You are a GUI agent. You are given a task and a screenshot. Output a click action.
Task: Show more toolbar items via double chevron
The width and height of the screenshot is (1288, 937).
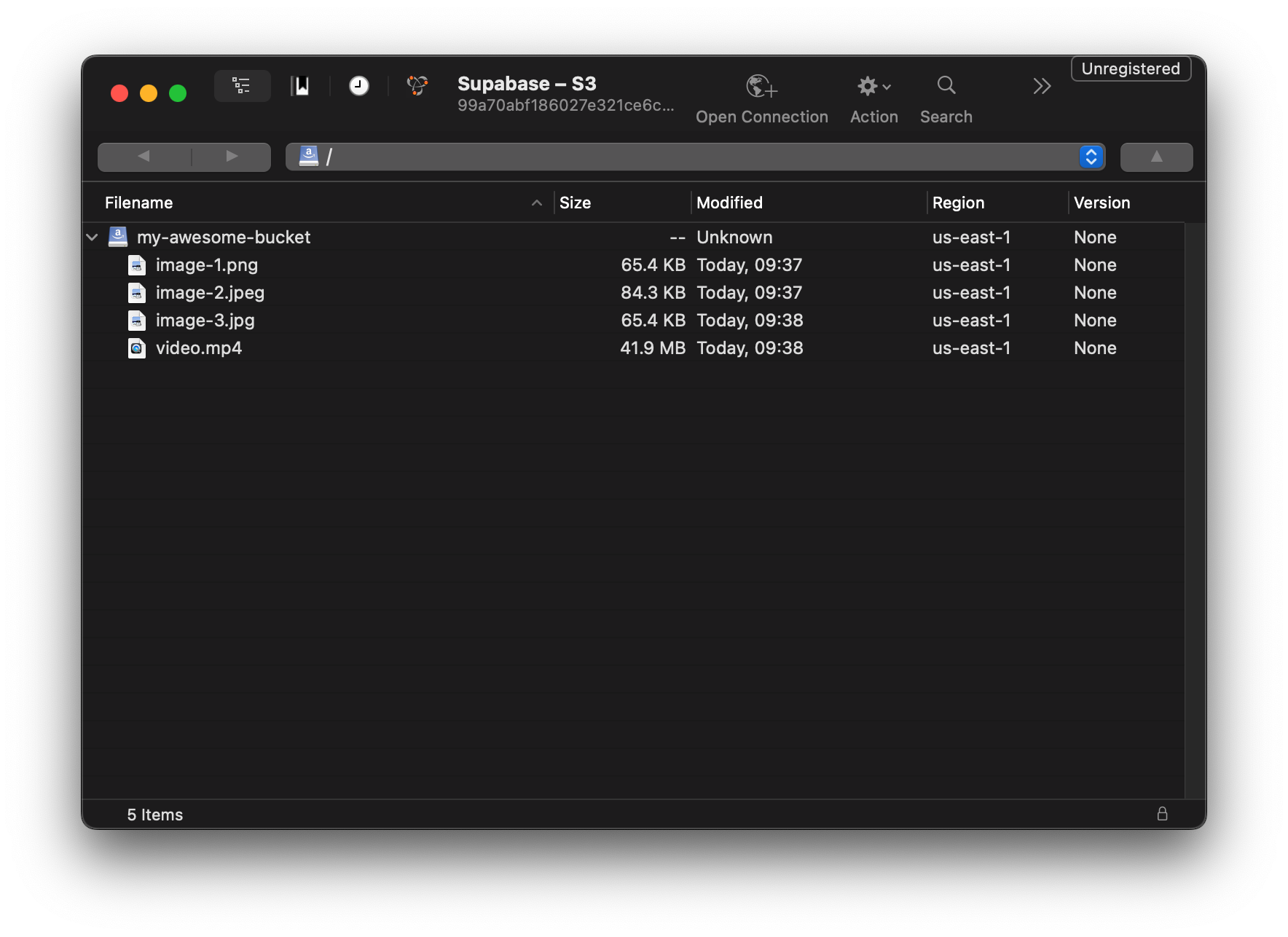pos(1042,86)
